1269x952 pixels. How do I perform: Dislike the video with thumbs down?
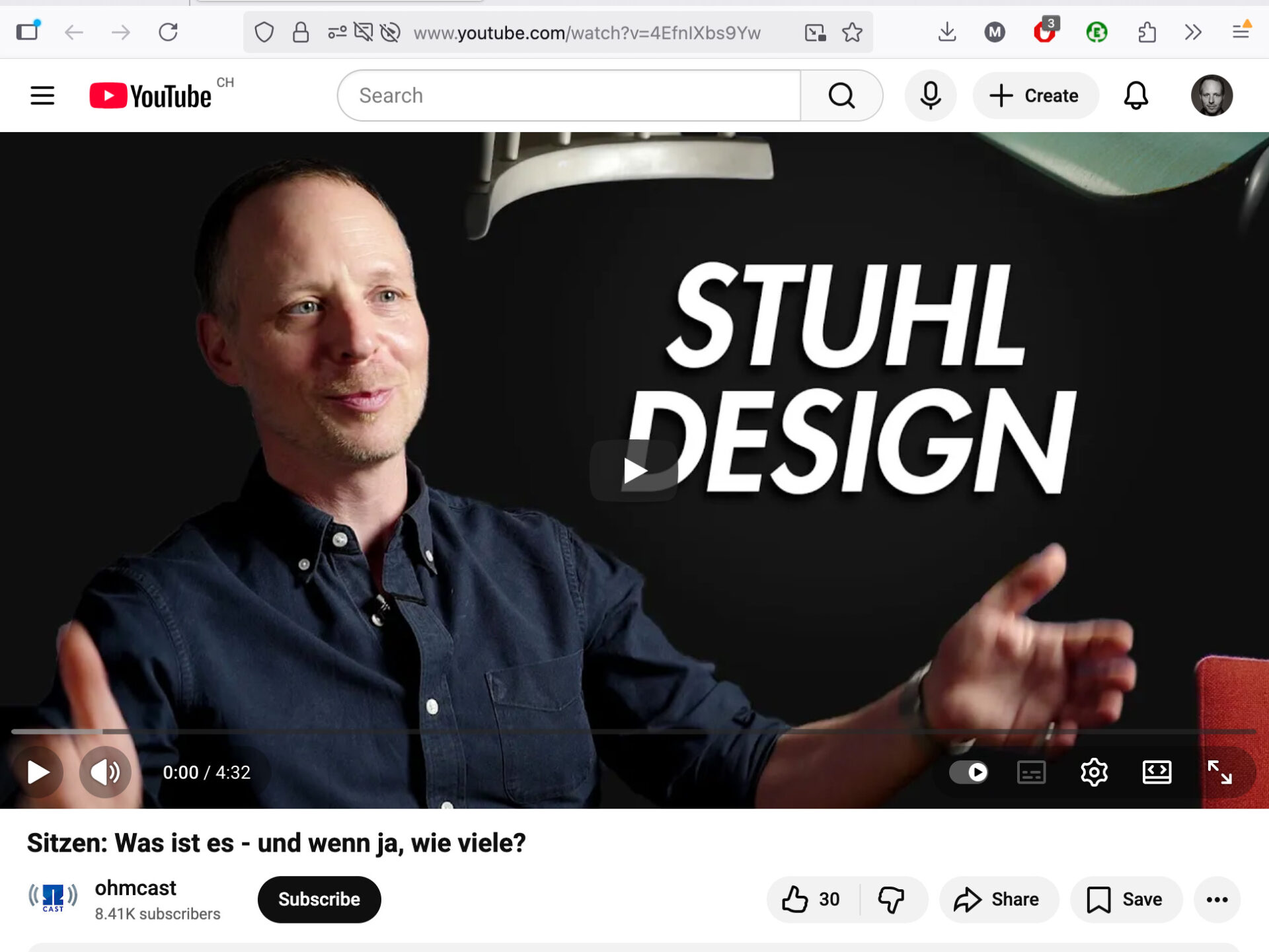891,899
